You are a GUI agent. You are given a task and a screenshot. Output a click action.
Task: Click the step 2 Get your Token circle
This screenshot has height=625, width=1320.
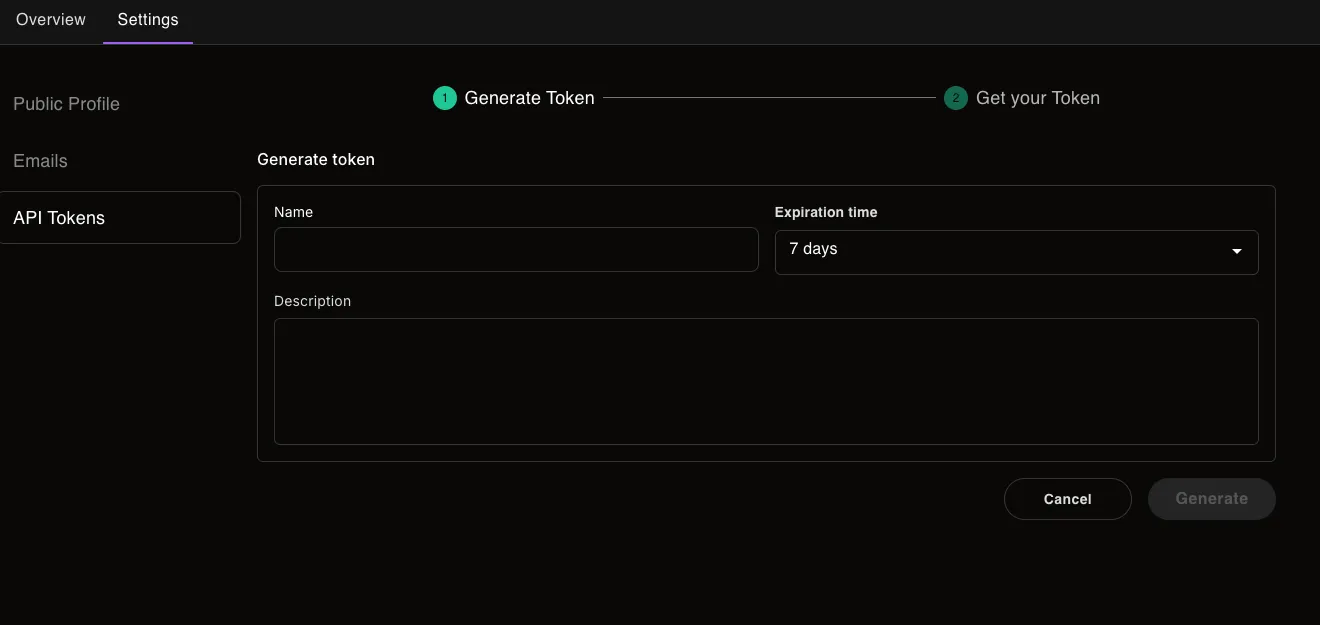coord(955,97)
